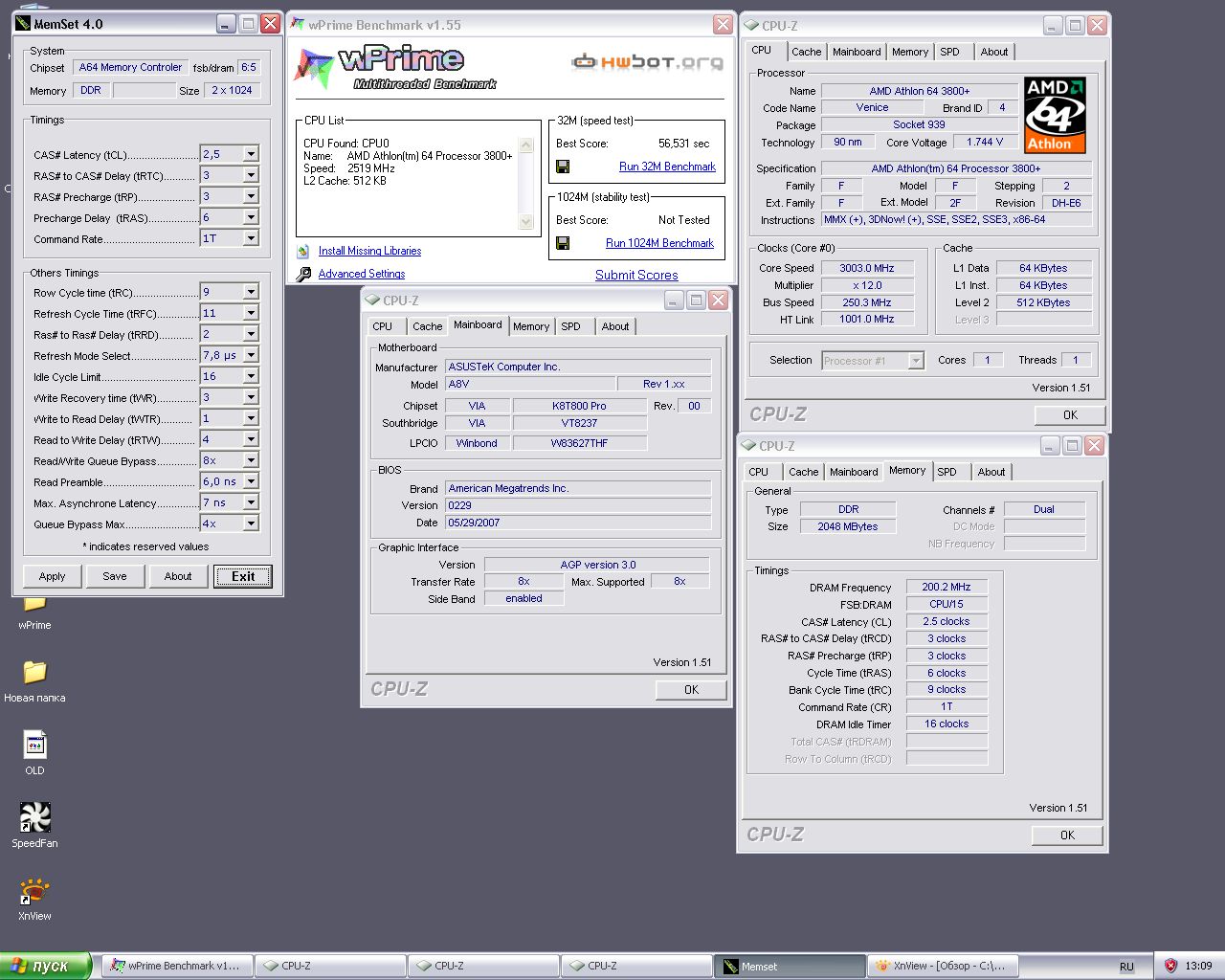Switch to SPD tab in top CPU-Z window

click(949, 52)
